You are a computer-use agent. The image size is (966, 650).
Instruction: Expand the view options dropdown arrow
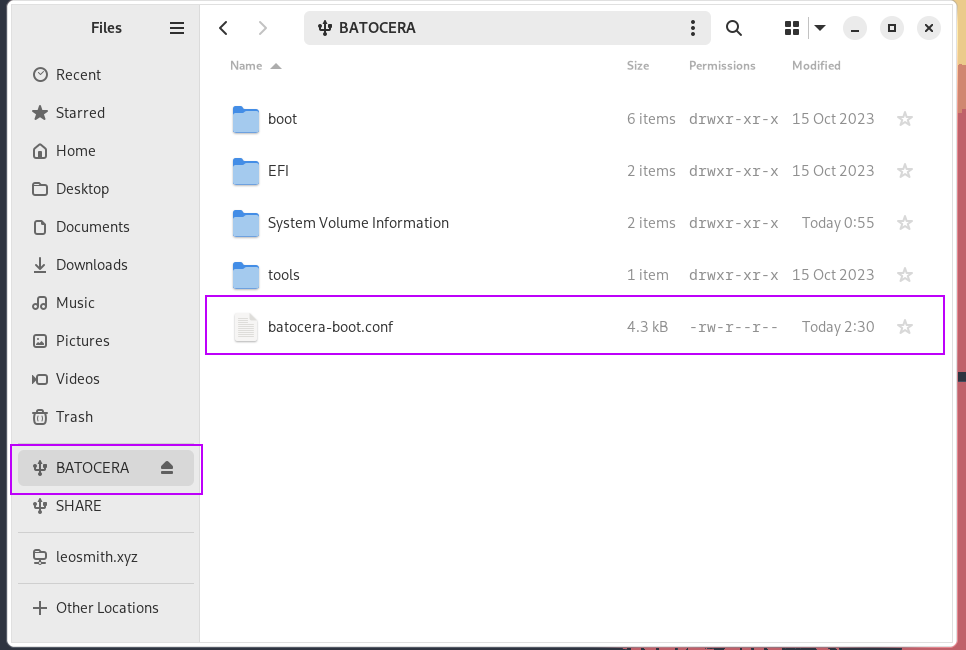pyautogui.click(x=820, y=28)
